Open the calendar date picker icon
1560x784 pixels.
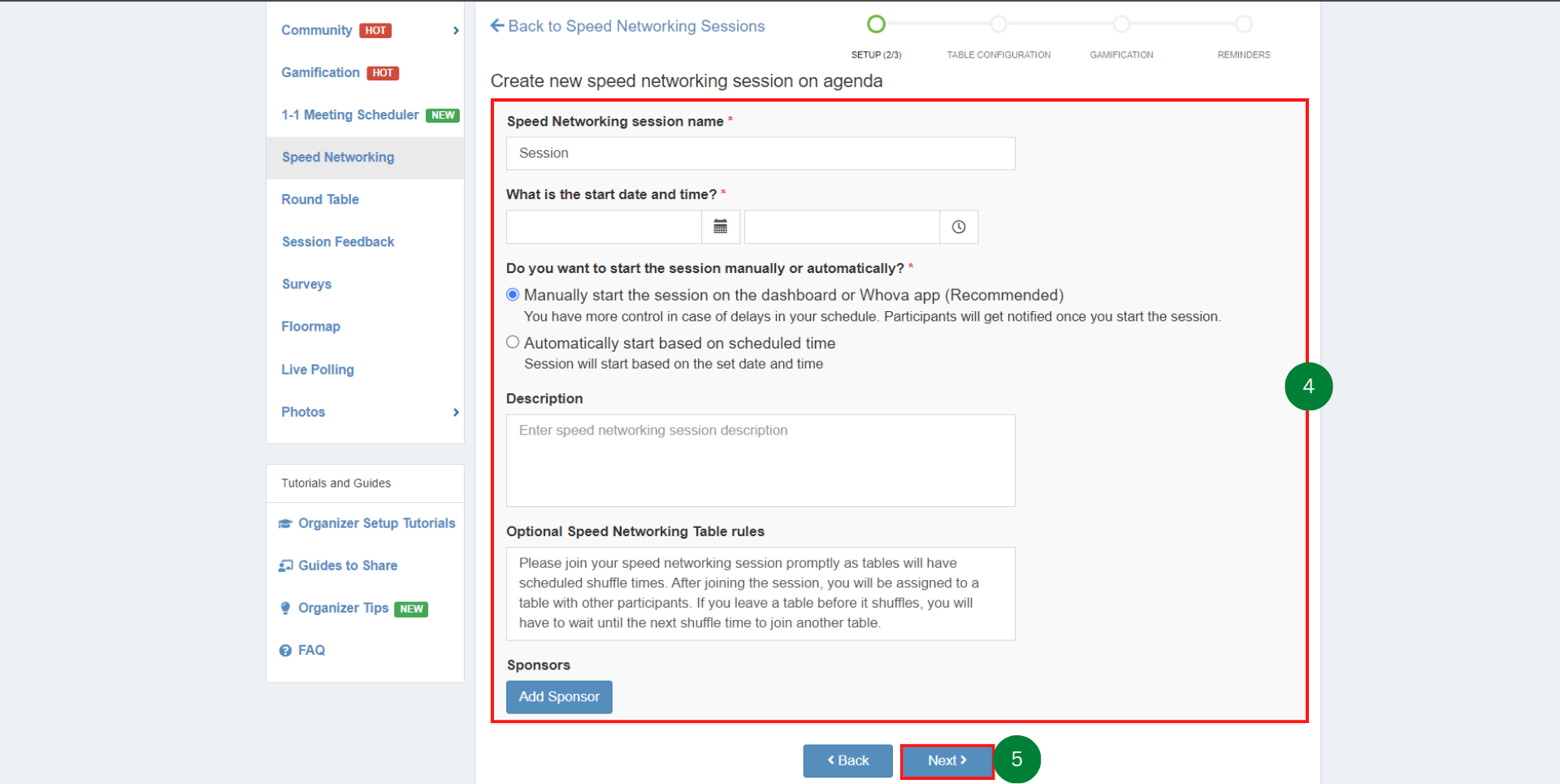click(720, 227)
